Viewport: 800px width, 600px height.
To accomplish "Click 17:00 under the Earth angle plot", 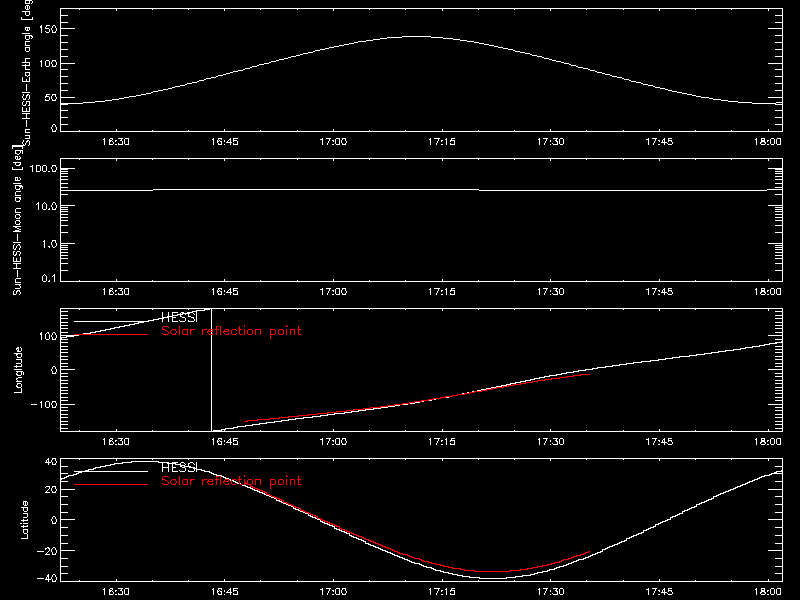I will tap(333, 142).
